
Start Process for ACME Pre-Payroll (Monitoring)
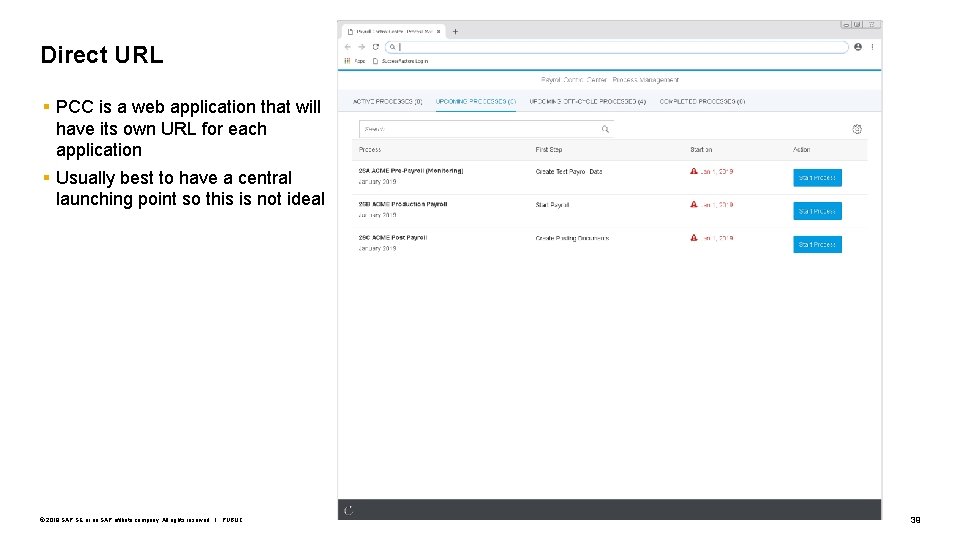click(817, 178)
